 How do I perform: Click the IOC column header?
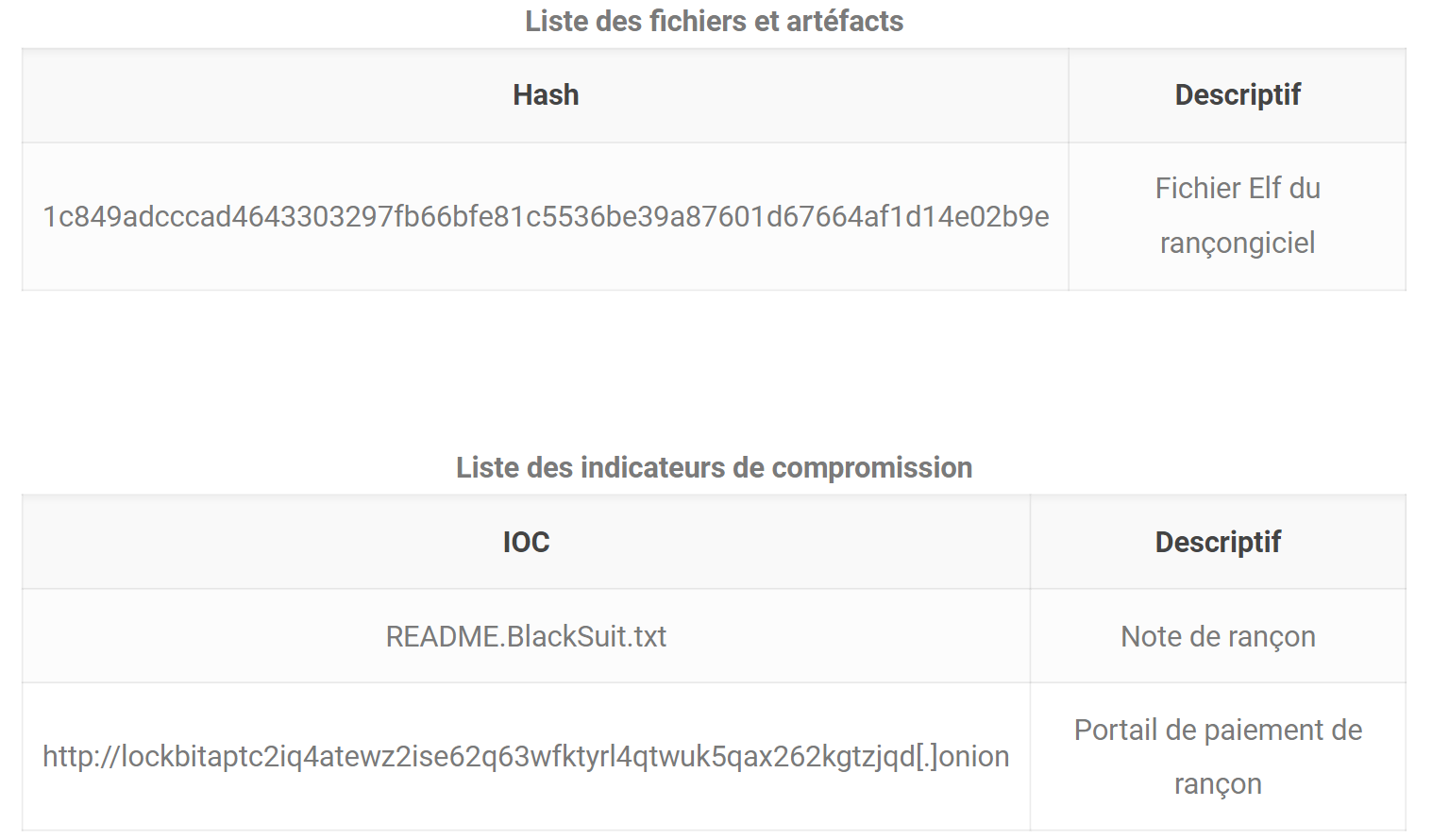(526, 542)
